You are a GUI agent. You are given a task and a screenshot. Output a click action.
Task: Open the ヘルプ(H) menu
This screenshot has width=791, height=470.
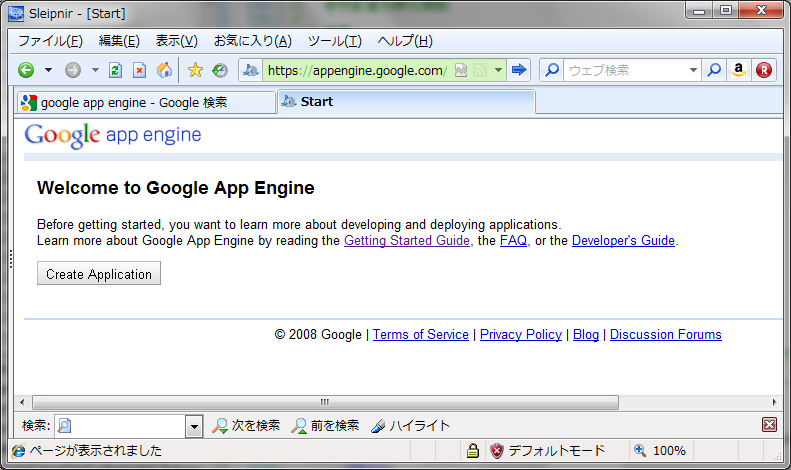click(x=405, y=41)
